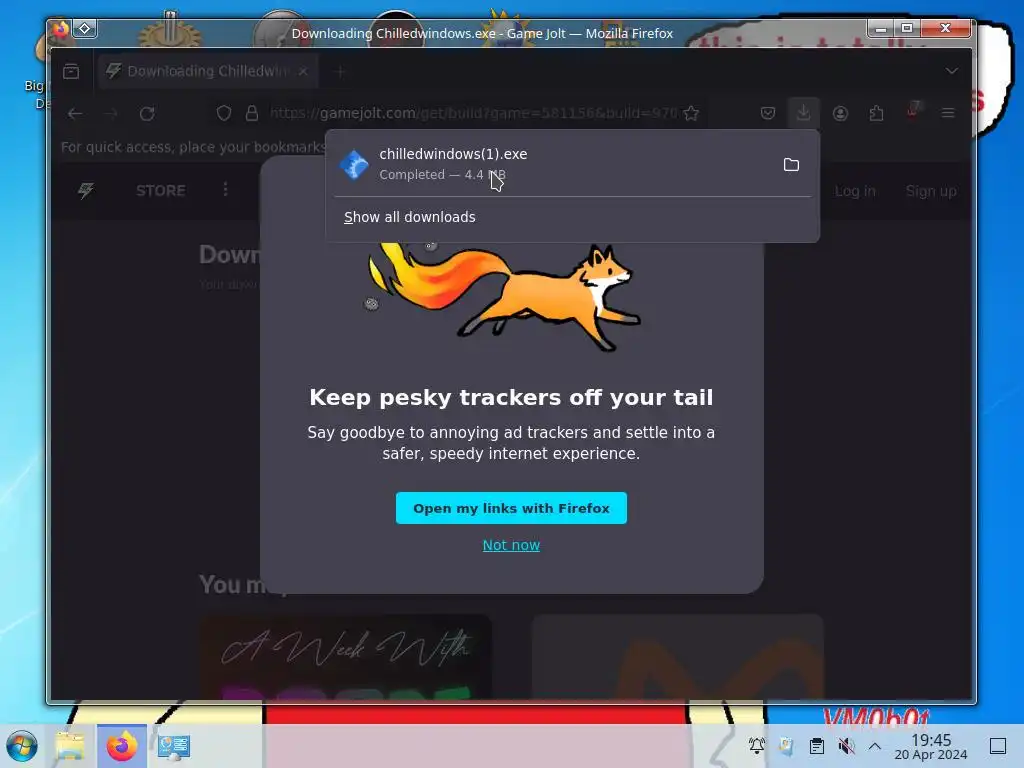This screenshot has width=1024, height=768.
Task: Open the 19:45 clock calendar
Action: click(x=931, y=746)
